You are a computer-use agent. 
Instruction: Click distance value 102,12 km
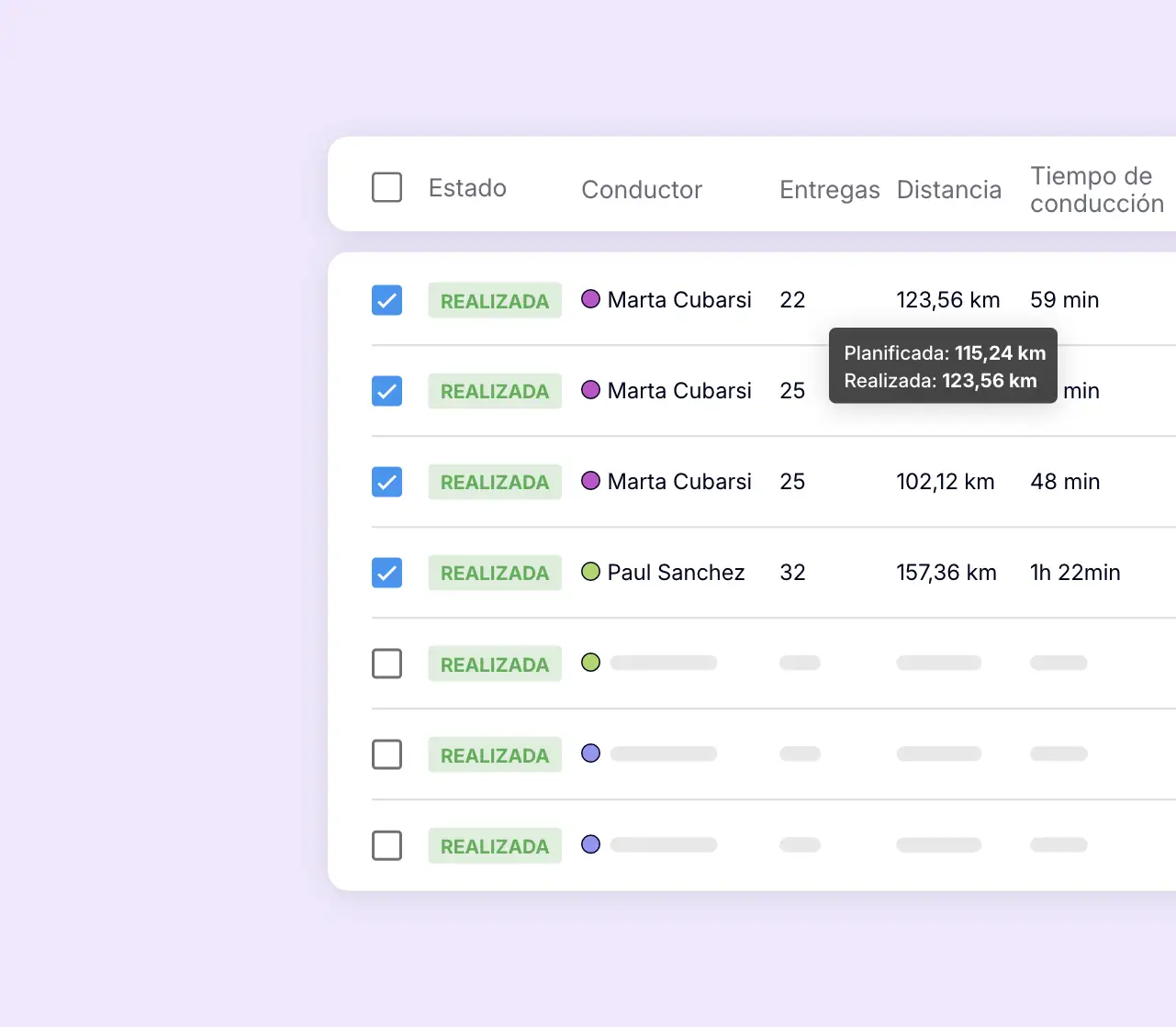click(x=946, y=482)
